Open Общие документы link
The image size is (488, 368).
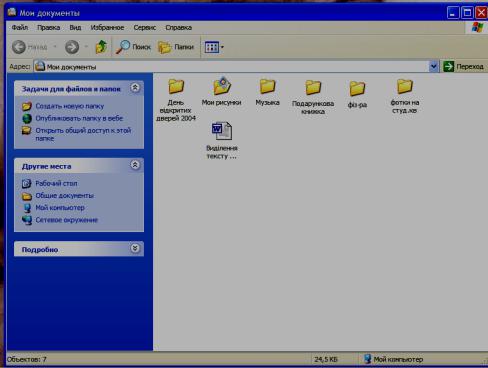(64, 196)
